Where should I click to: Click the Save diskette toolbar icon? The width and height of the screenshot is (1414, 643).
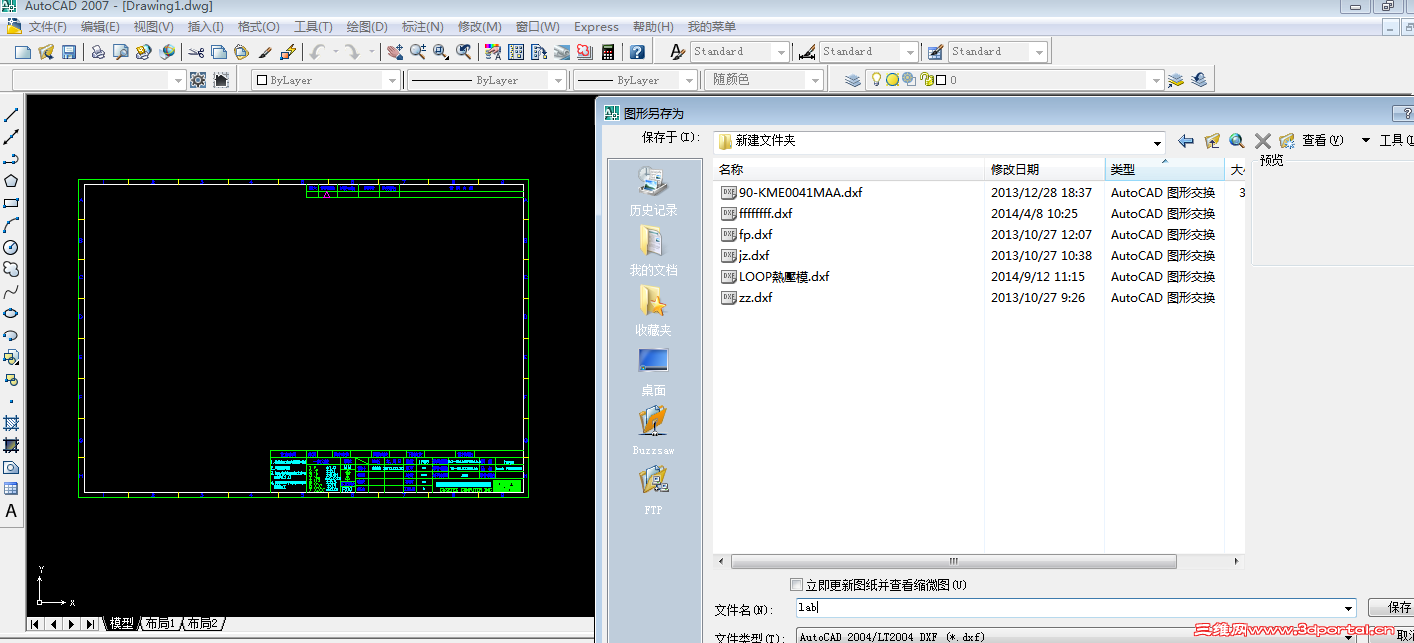pos(69,52)
